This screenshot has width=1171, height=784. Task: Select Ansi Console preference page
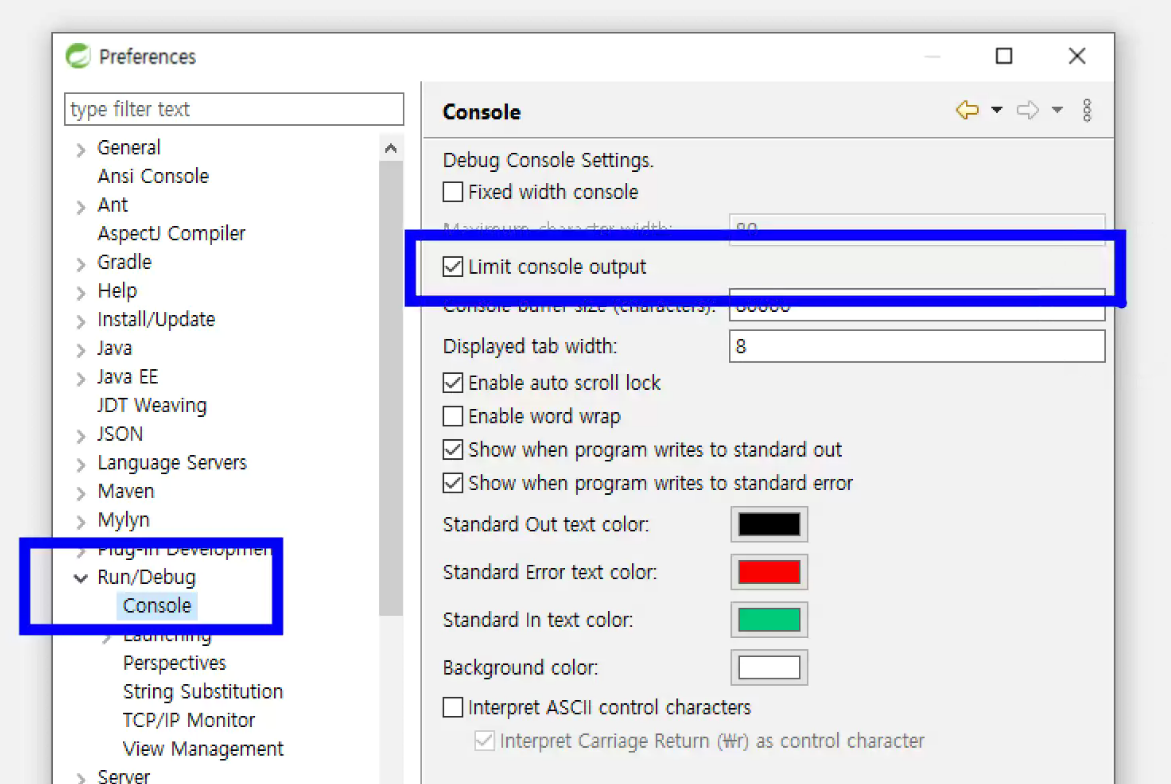(153, 176)
